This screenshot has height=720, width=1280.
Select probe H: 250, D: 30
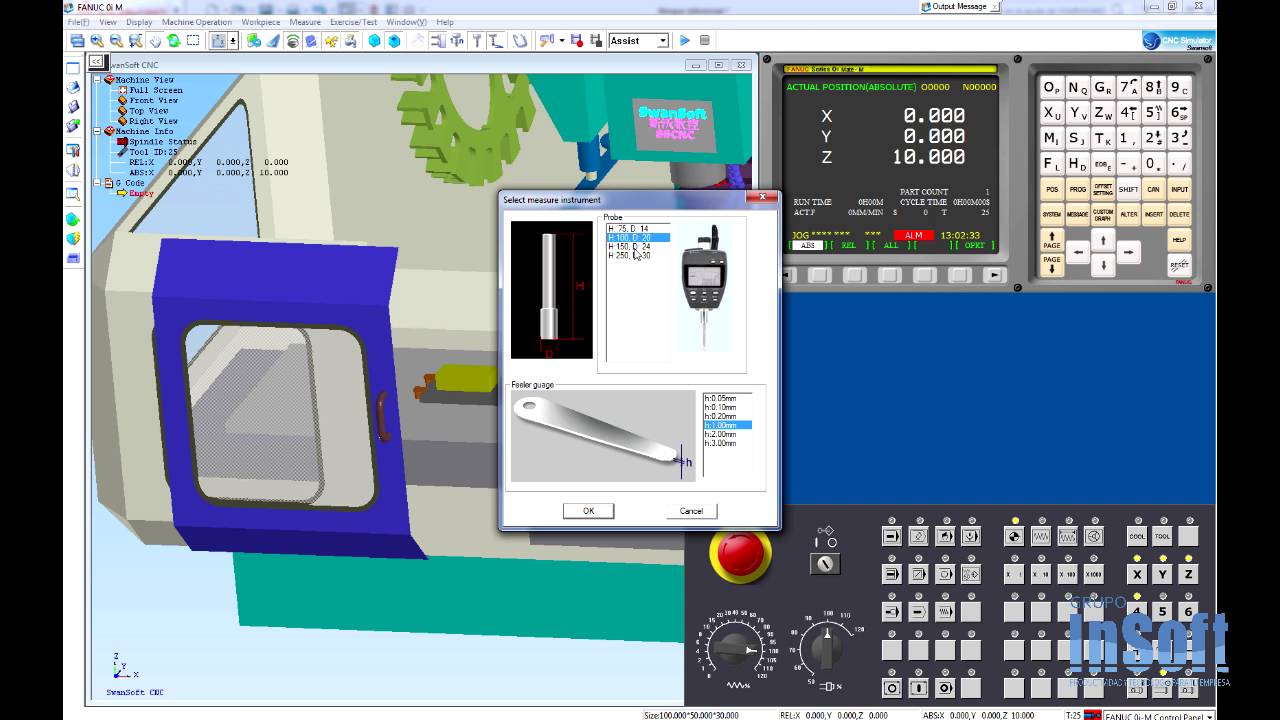638,256
